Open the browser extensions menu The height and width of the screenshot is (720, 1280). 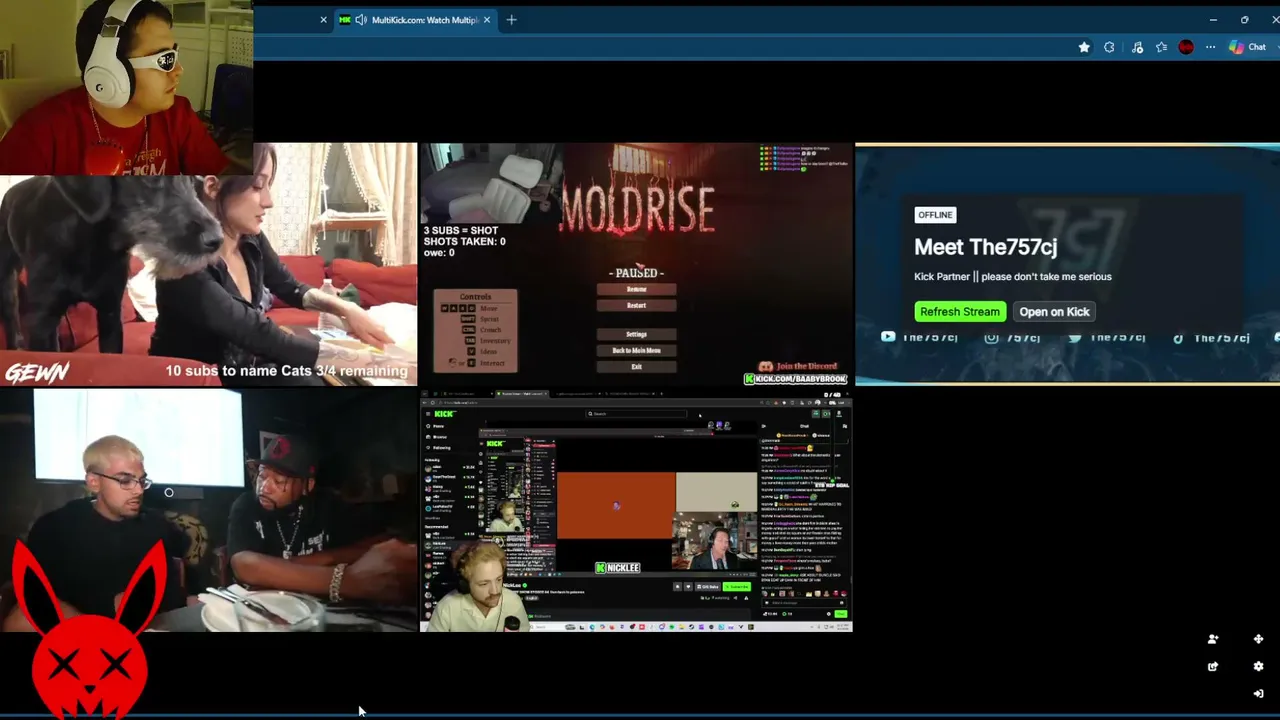pos(1109,47)
